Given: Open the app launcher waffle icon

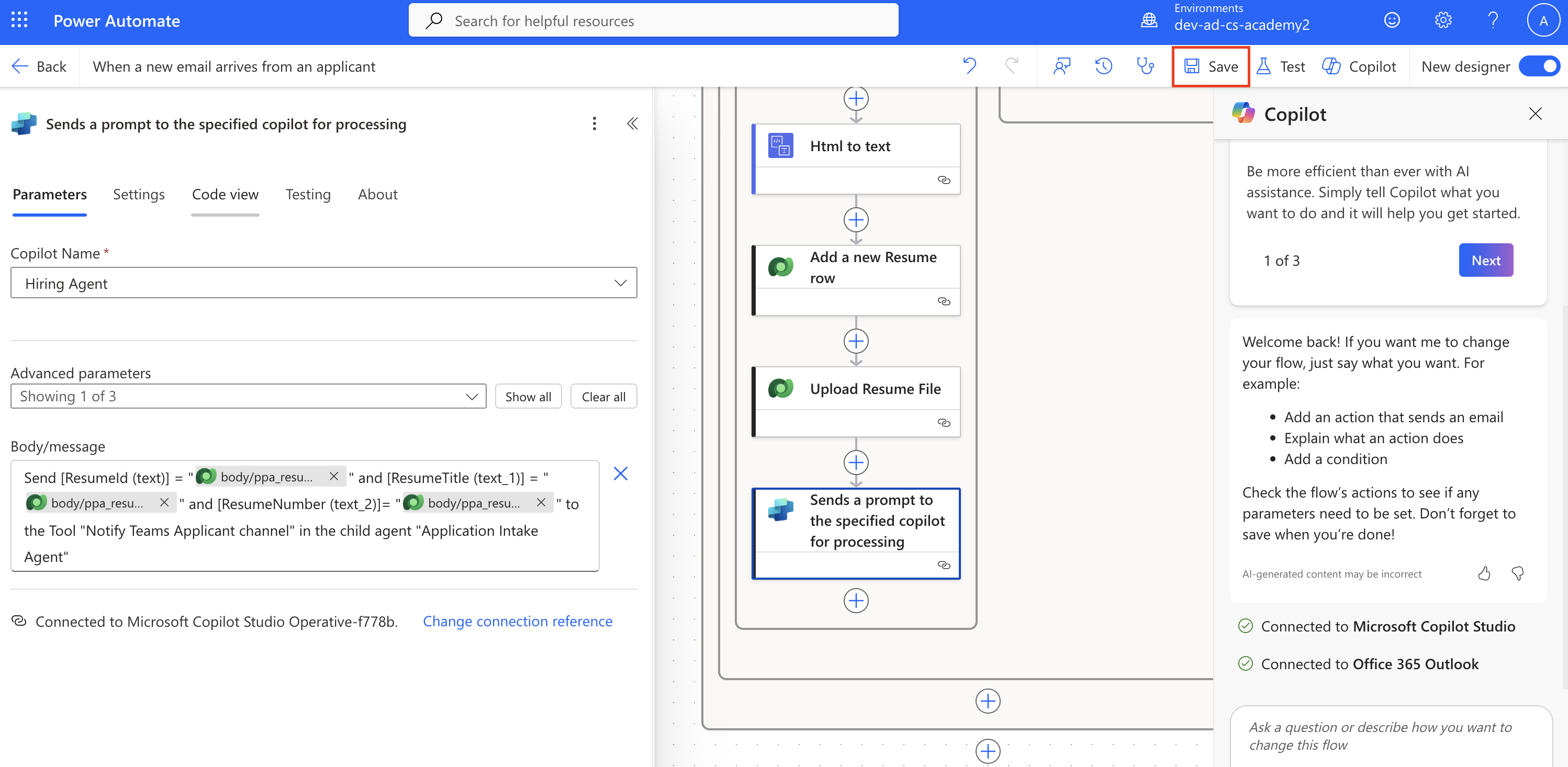Looking at the screenshot, I should pos(19,21).
